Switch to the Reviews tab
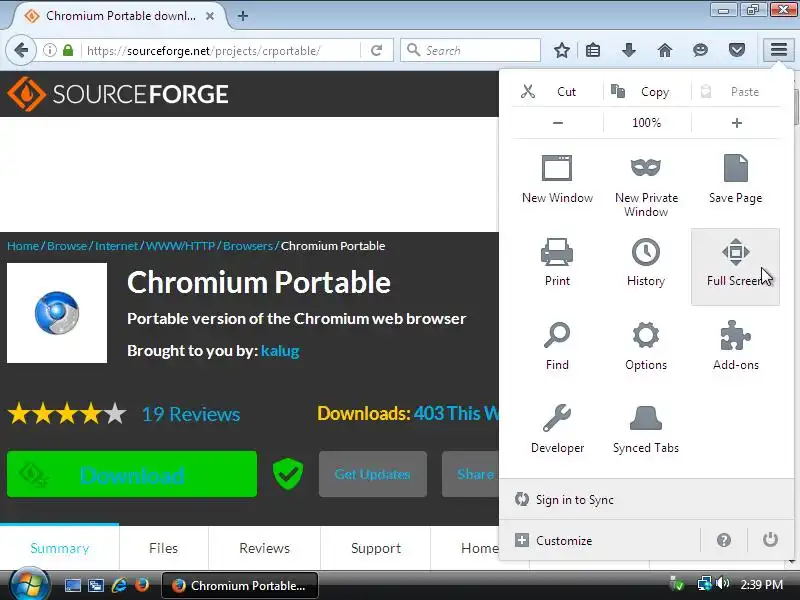Image resolution: width=800 pixels, height=600 pixels. coord(264,548)
